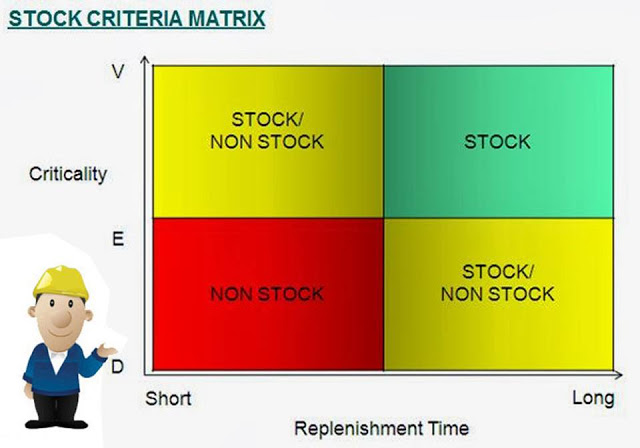This screenshot has height=448, width=640.
Task: Click the worker's raised hand
Action: pos(107,350)
